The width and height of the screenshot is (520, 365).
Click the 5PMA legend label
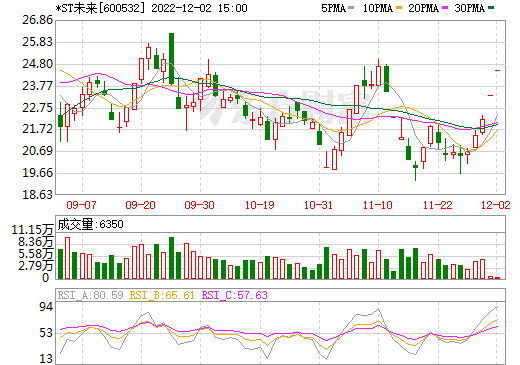[333, 8]
